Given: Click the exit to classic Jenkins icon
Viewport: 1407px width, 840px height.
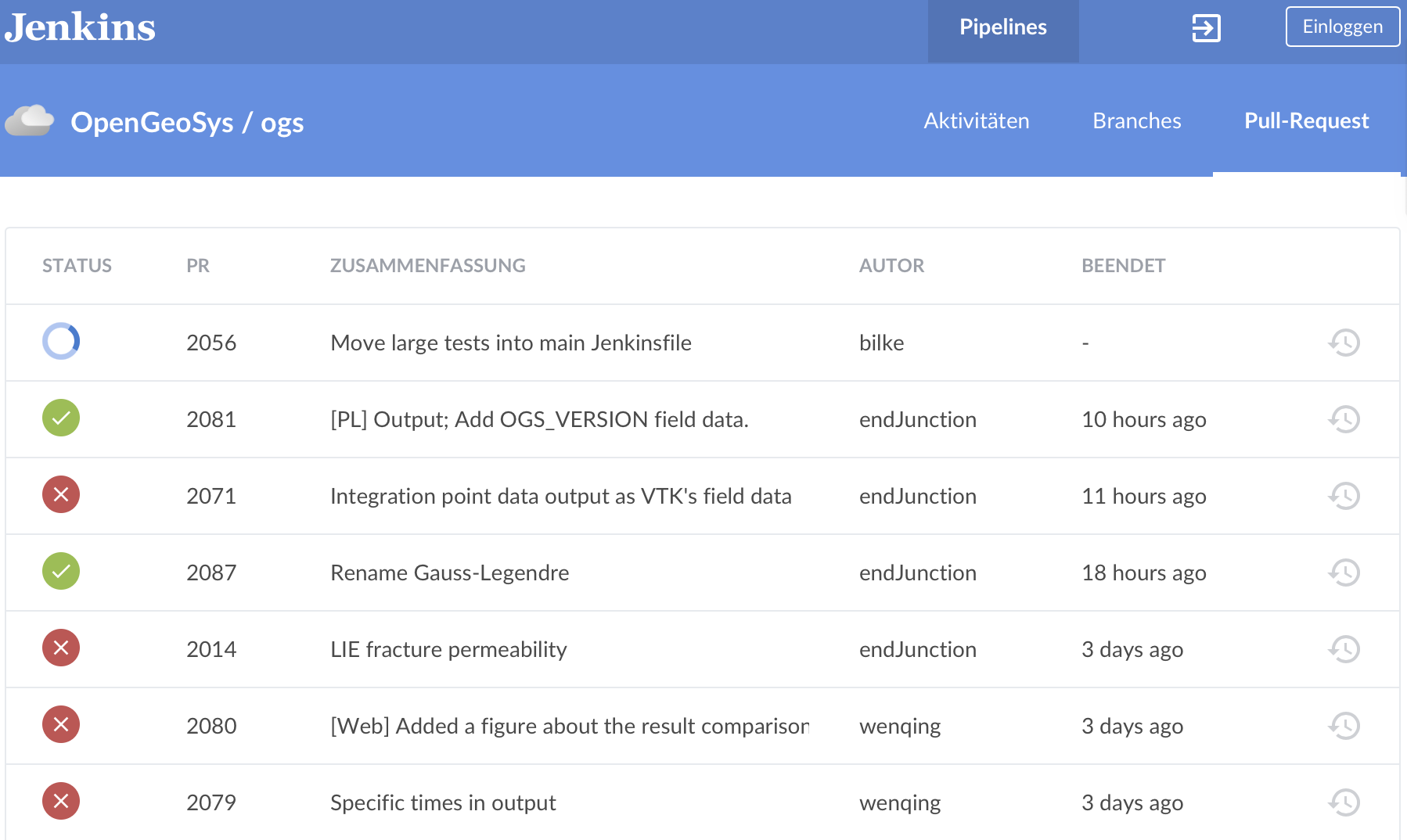Looking at the screenshot, I should tap(1206, 28).
